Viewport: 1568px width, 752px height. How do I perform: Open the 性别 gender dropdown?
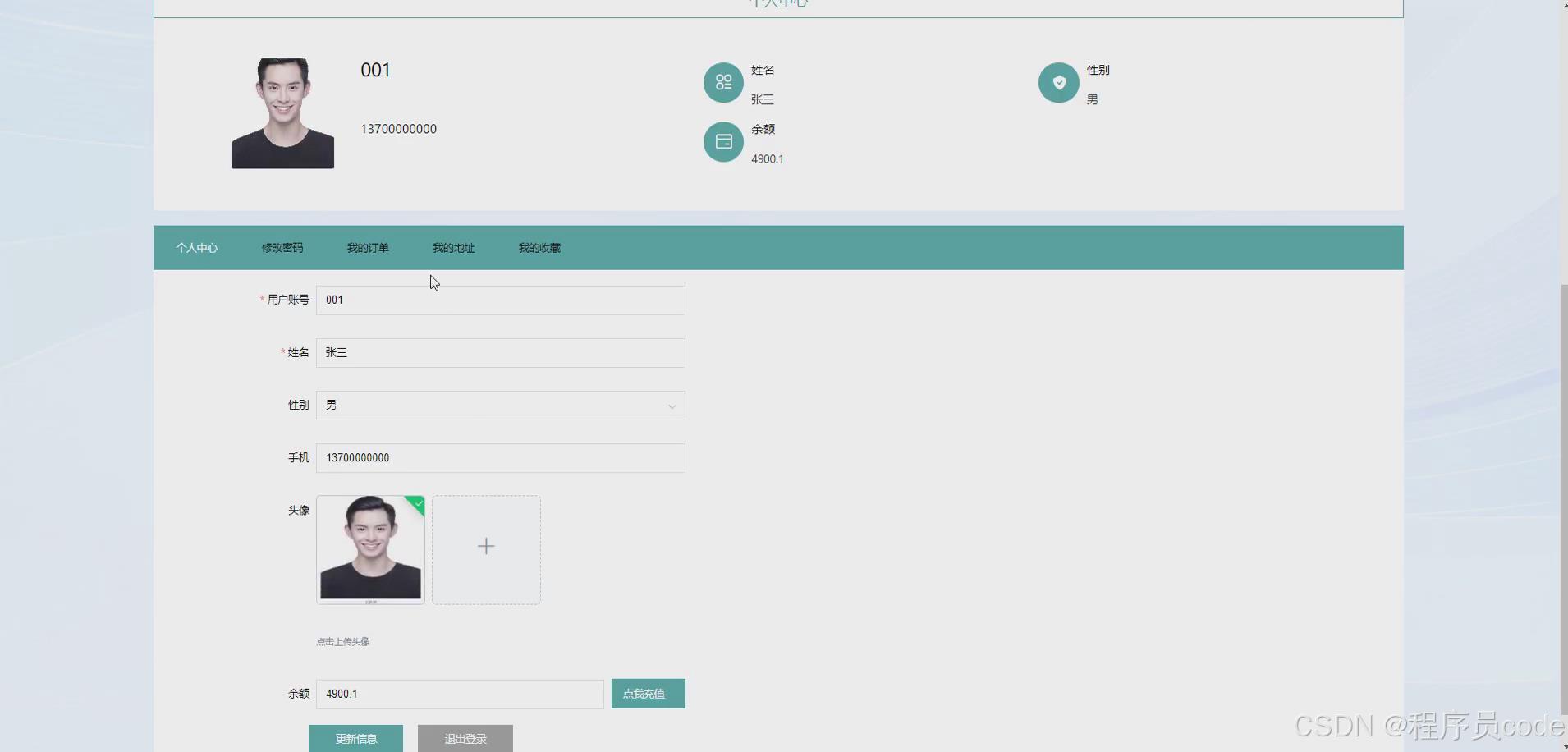click(501, 406)
